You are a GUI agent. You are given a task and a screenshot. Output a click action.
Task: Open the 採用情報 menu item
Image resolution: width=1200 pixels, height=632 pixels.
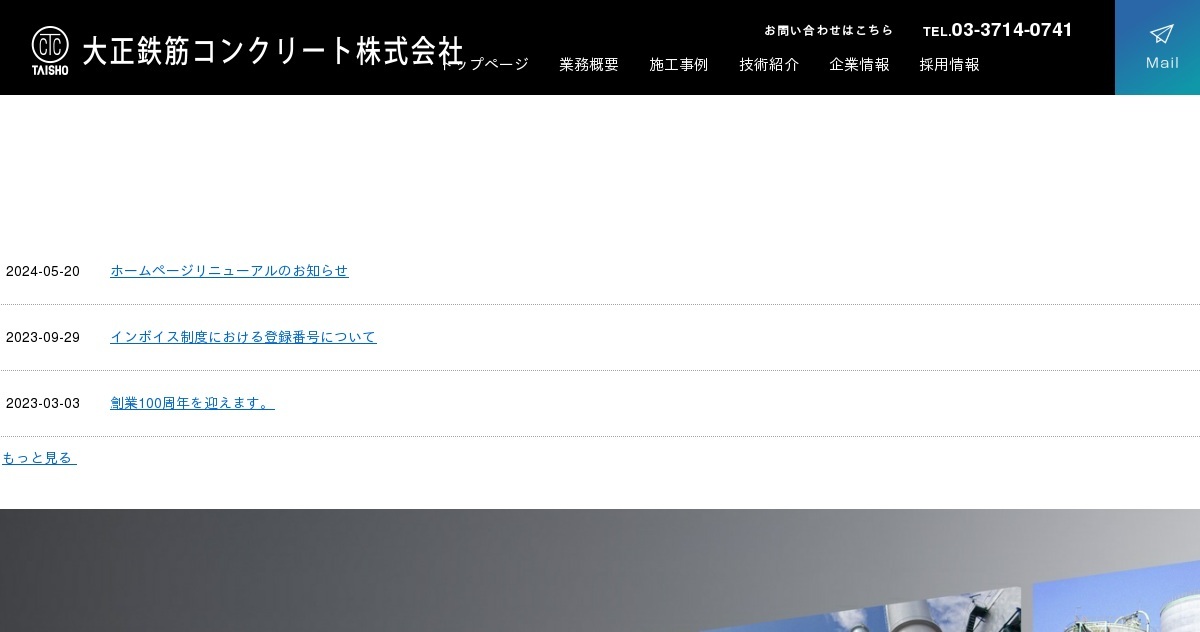click(x=949, y=64)
